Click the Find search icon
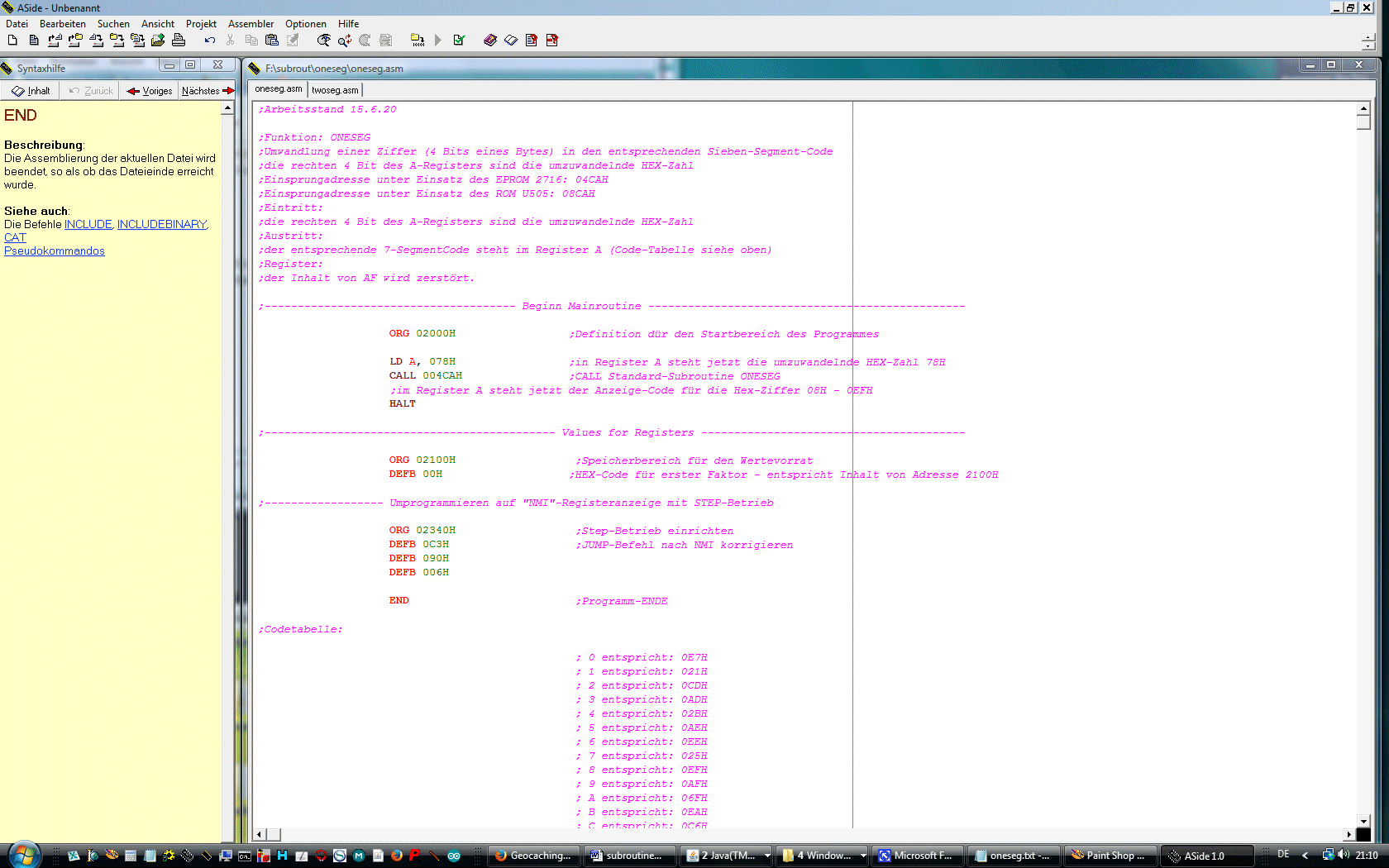The width and height of the screenshot is (1389, 868). point(324,40)
